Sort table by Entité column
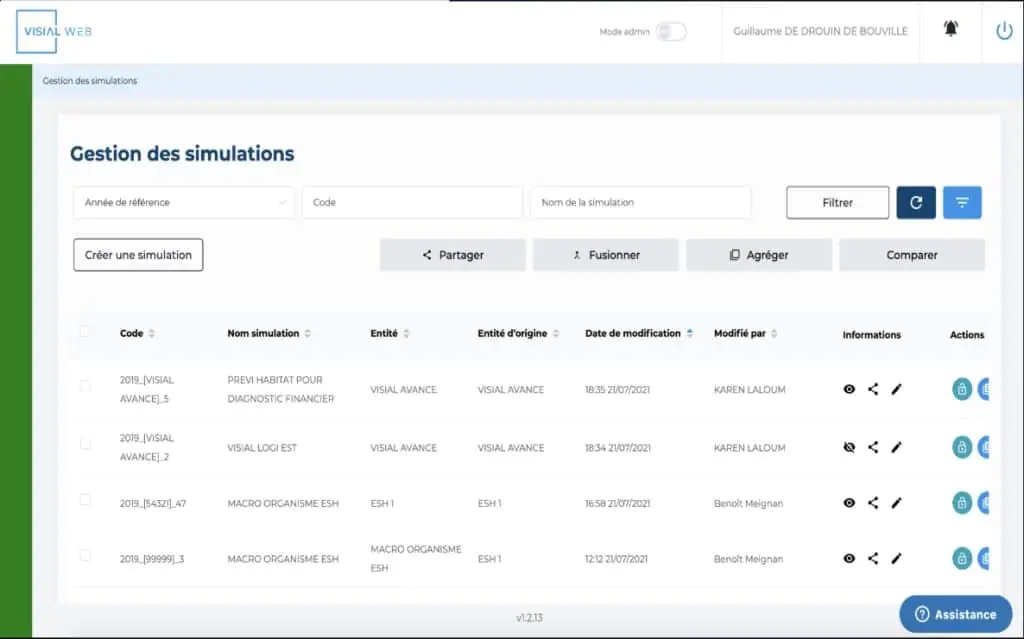The width and height of the screenshot is (1024, 639). [x=406, y=333]
